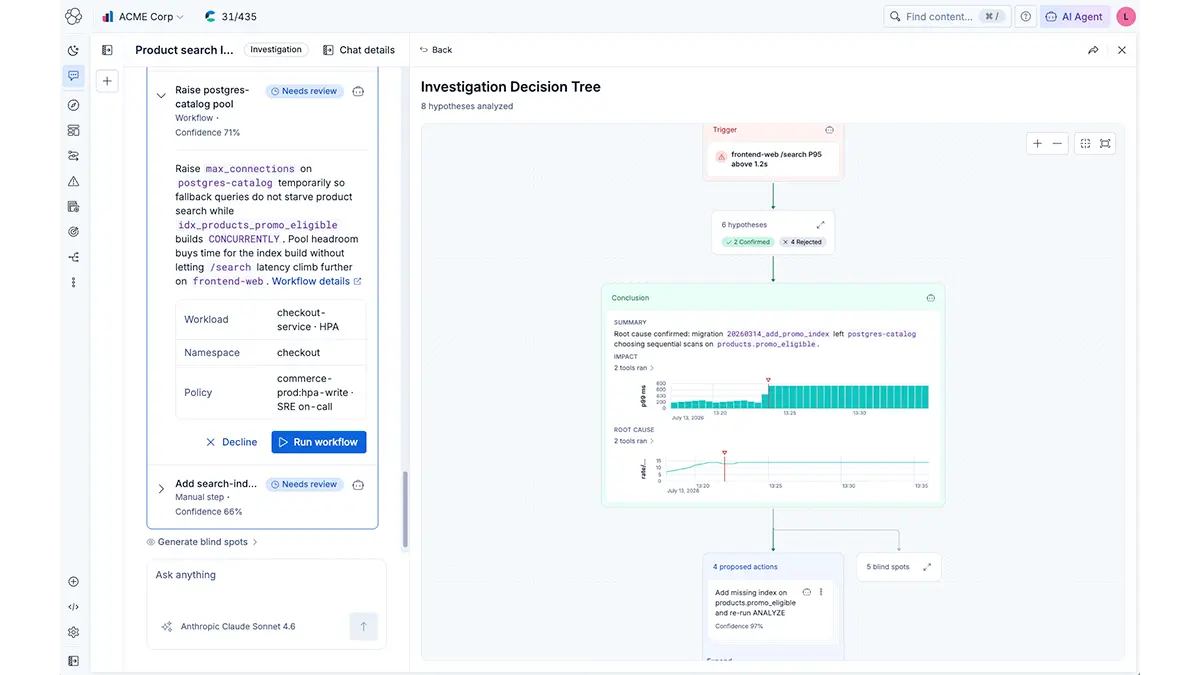Screen dimensions: 1200x675
Task: Open the compass explore sidebar icon
Action: [73, 105]
